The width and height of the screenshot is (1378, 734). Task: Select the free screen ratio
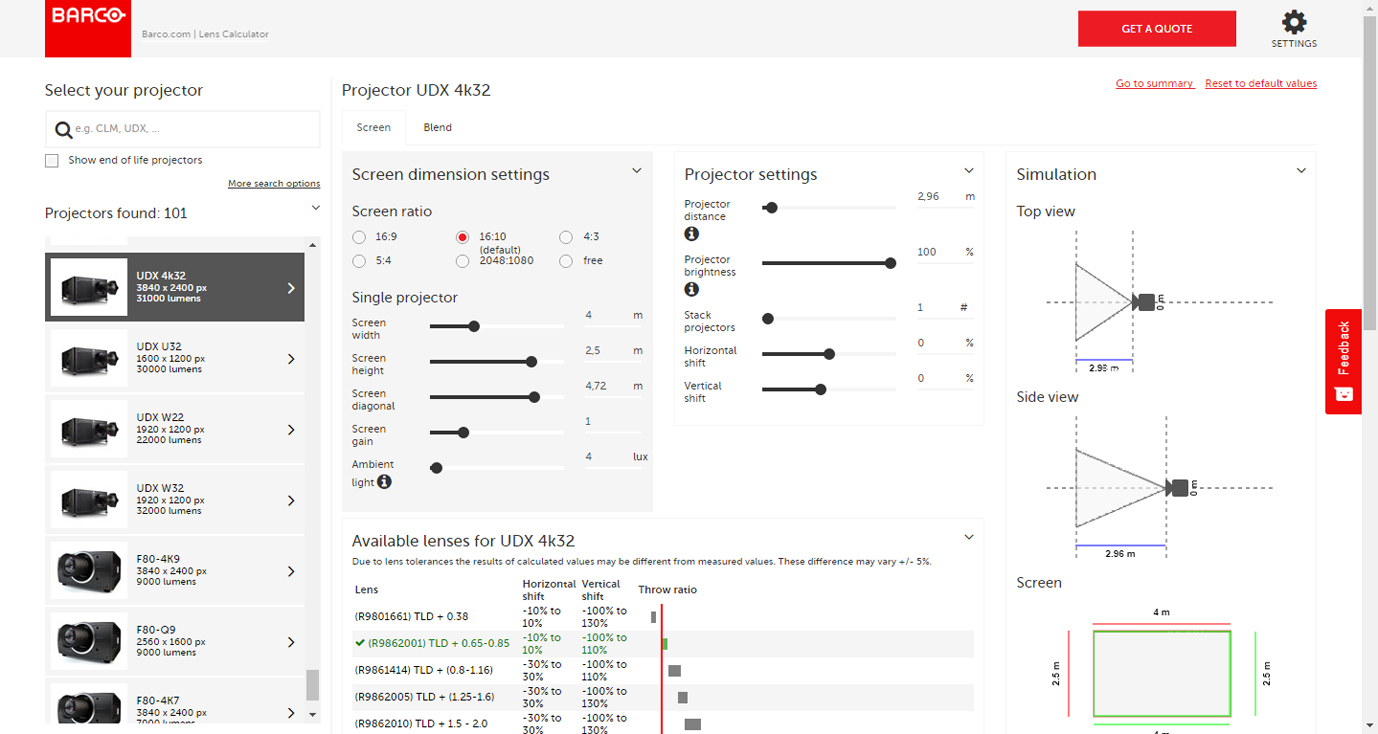coord(566,261)
